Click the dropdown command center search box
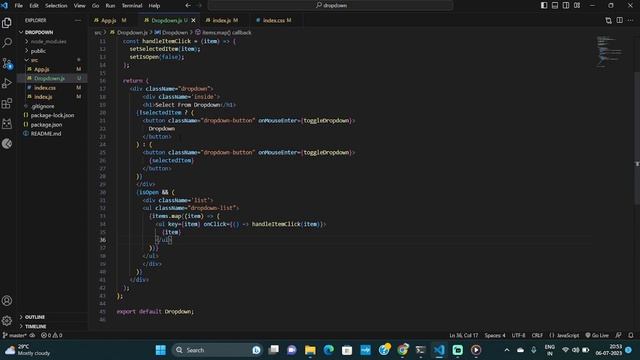 coord(331,5)
